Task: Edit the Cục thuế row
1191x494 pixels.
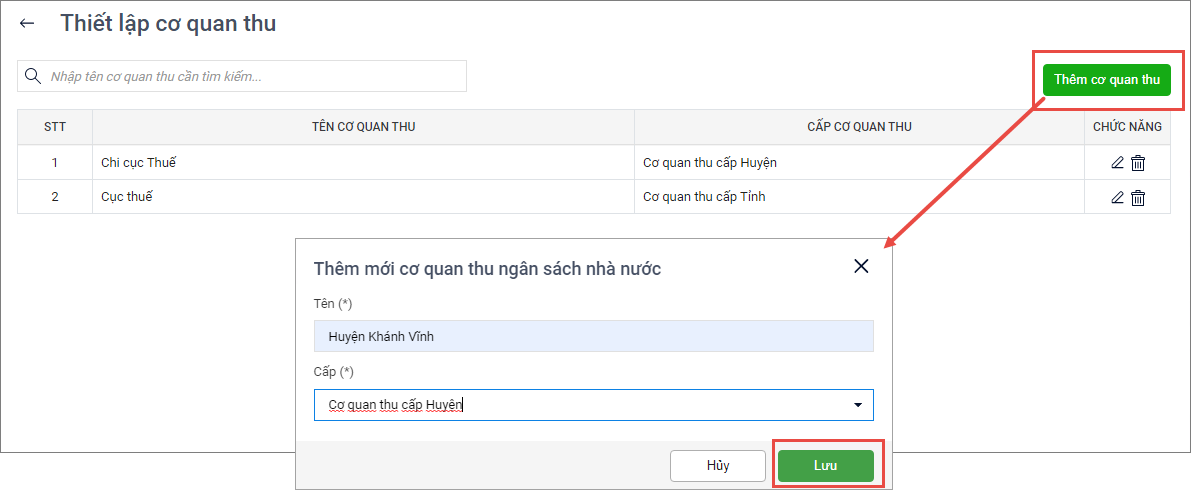Action: [x=1118, y=197]
